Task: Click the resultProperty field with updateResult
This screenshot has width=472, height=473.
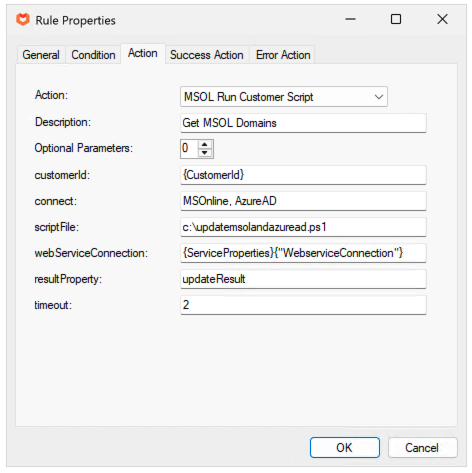Action: (303, 279)
